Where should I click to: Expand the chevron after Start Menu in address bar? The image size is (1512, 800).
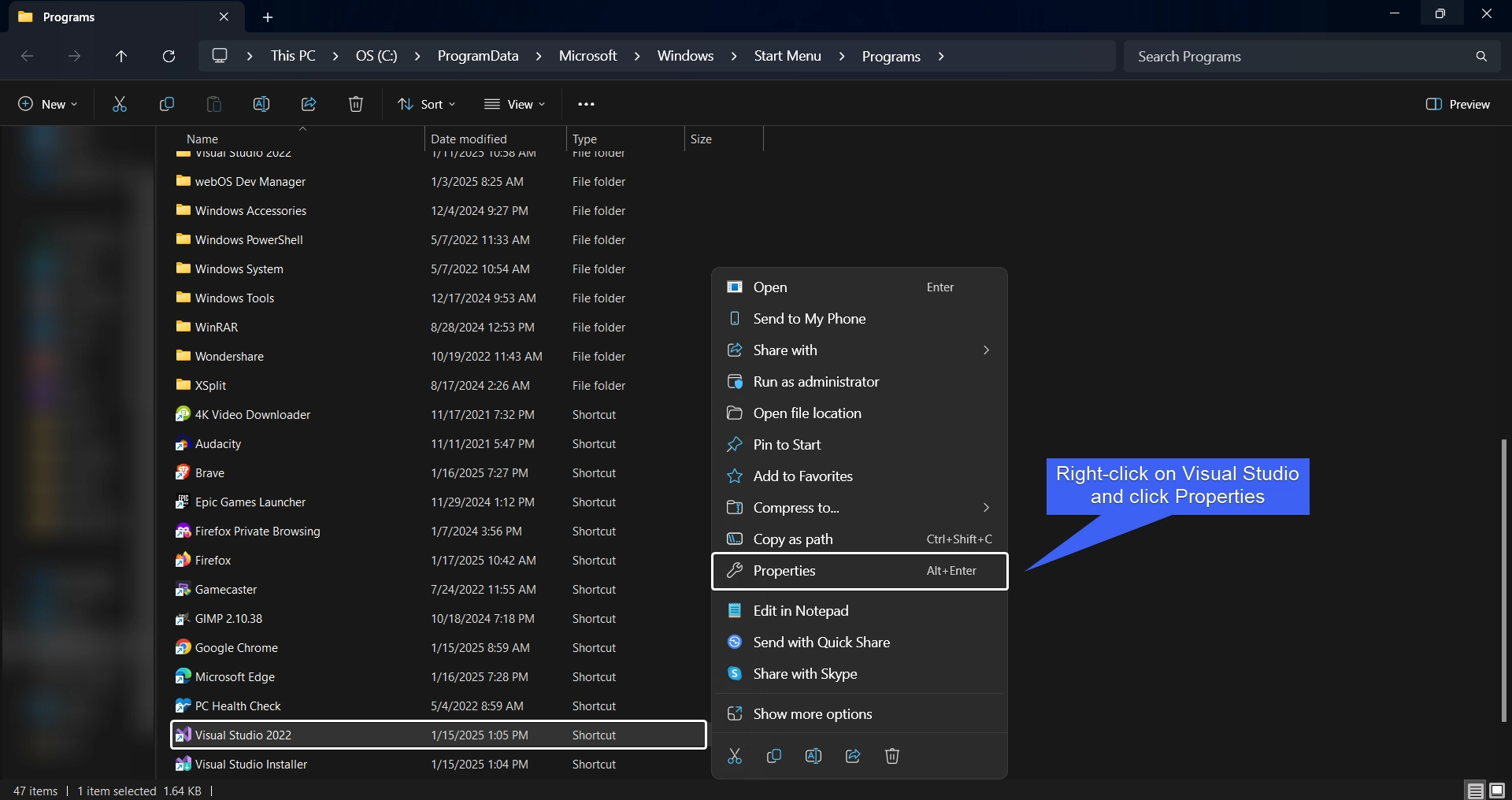tap(842, 56)
